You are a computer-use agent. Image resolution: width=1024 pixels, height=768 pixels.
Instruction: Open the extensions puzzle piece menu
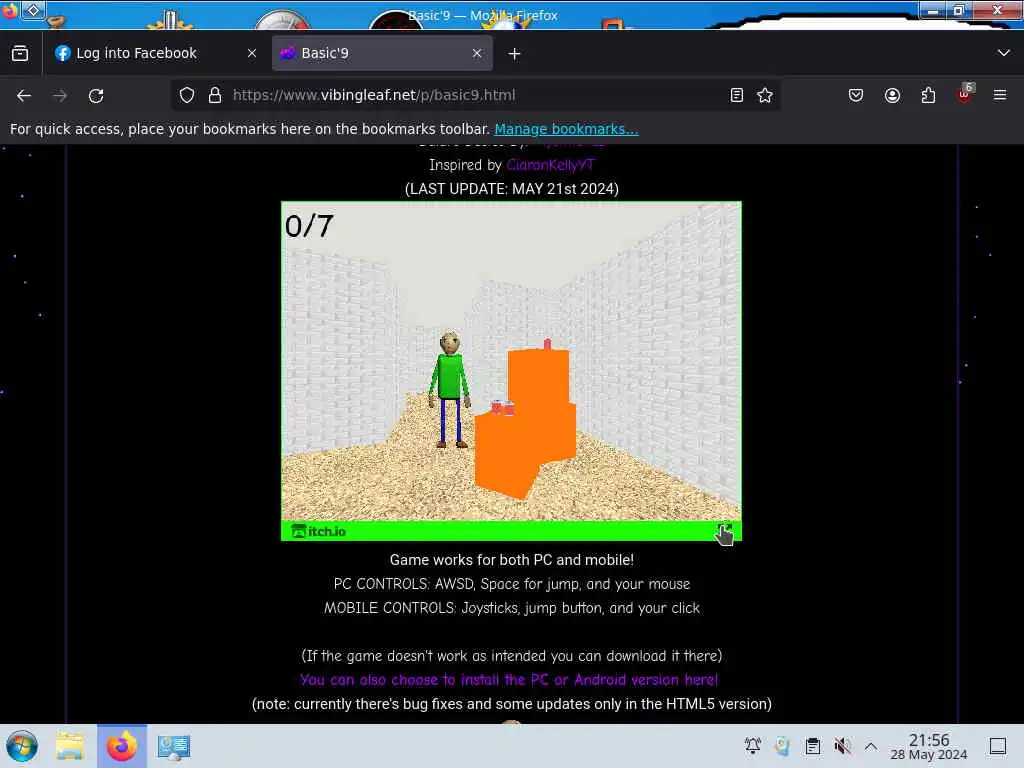[x=928, y=95]
